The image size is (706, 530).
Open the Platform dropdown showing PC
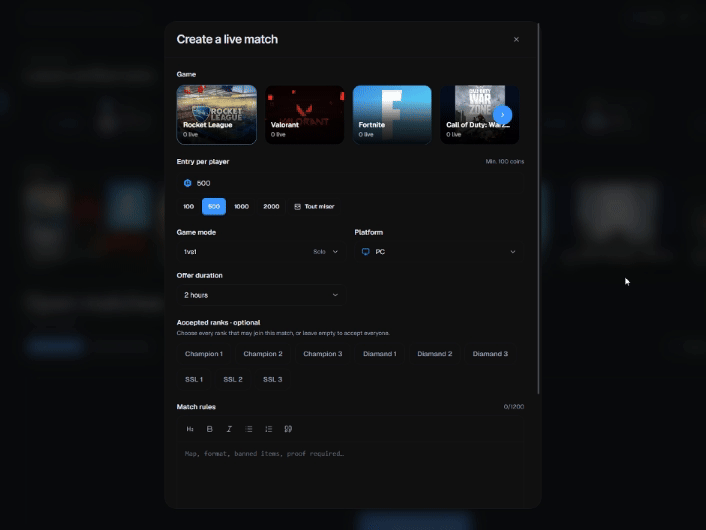(x=439, y=252)
